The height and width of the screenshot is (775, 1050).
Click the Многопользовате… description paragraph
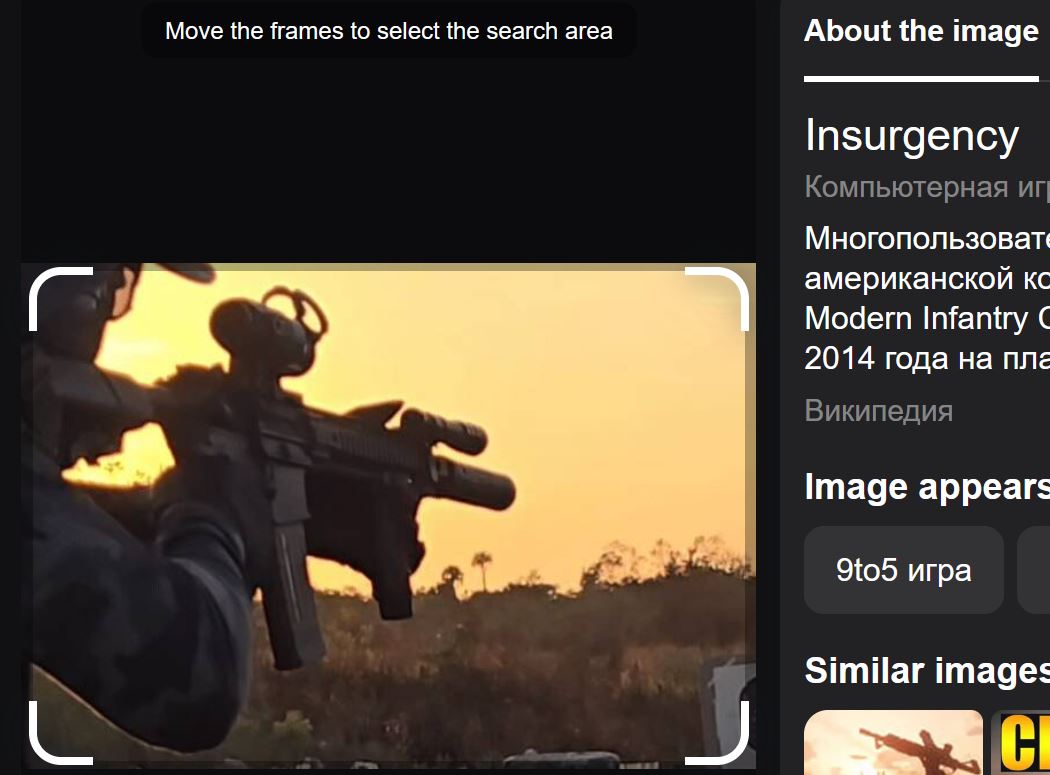pyautogui.click(x=927, y=298)
